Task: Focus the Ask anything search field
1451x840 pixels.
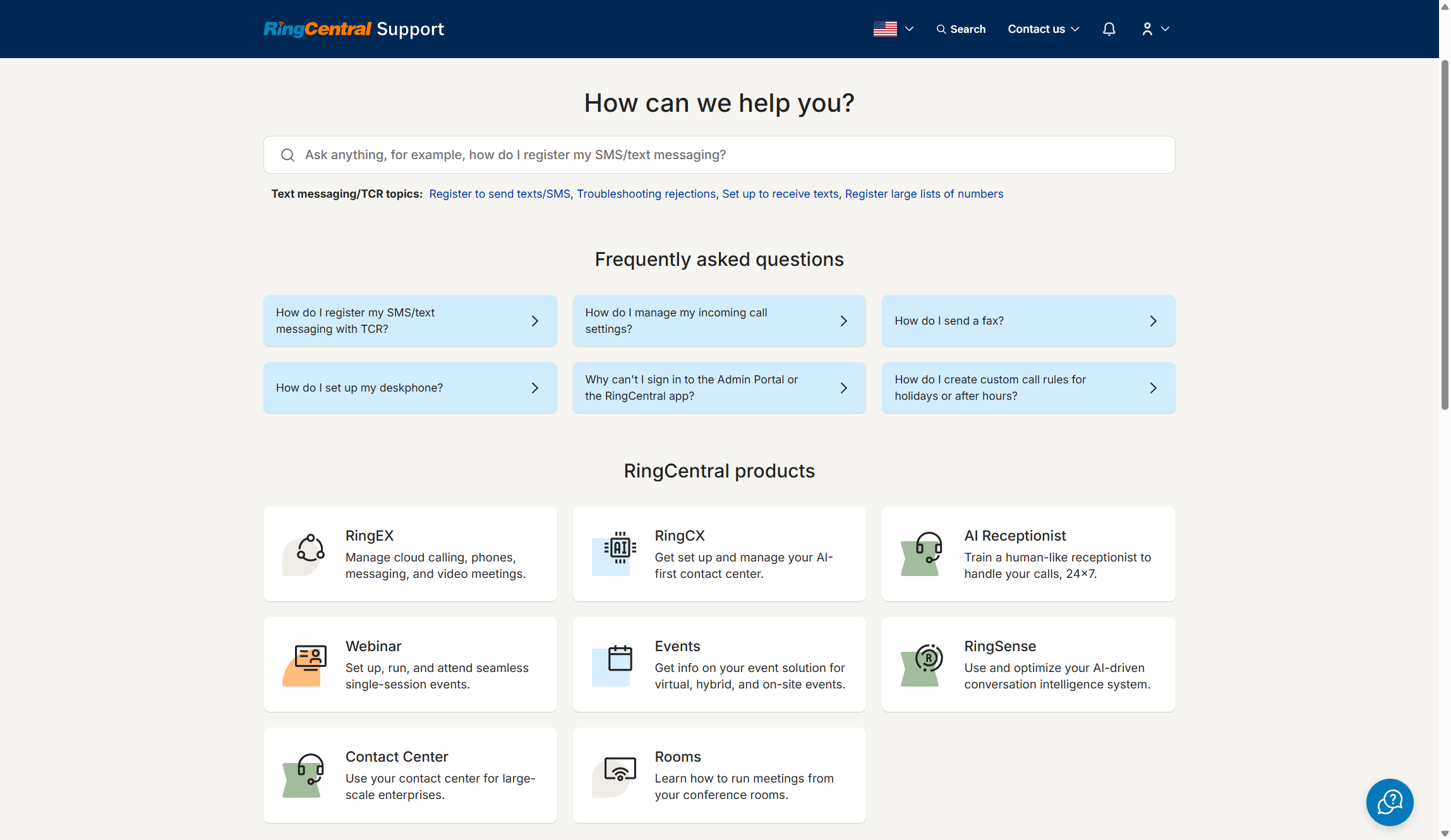Action: 719,155
